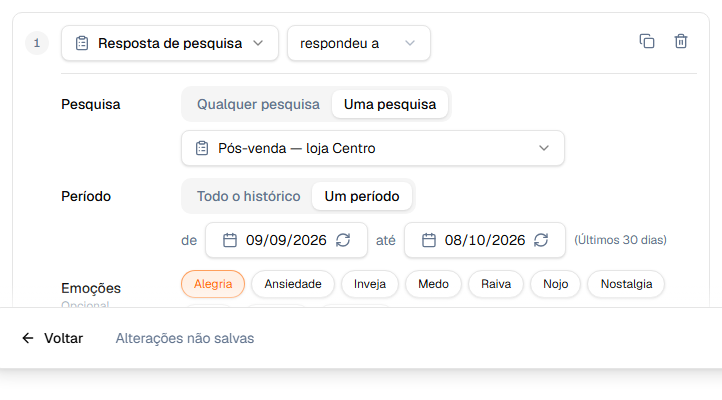
Task: Open the Resposta de pesquisa dropdown
Action: tap(170, 43)
